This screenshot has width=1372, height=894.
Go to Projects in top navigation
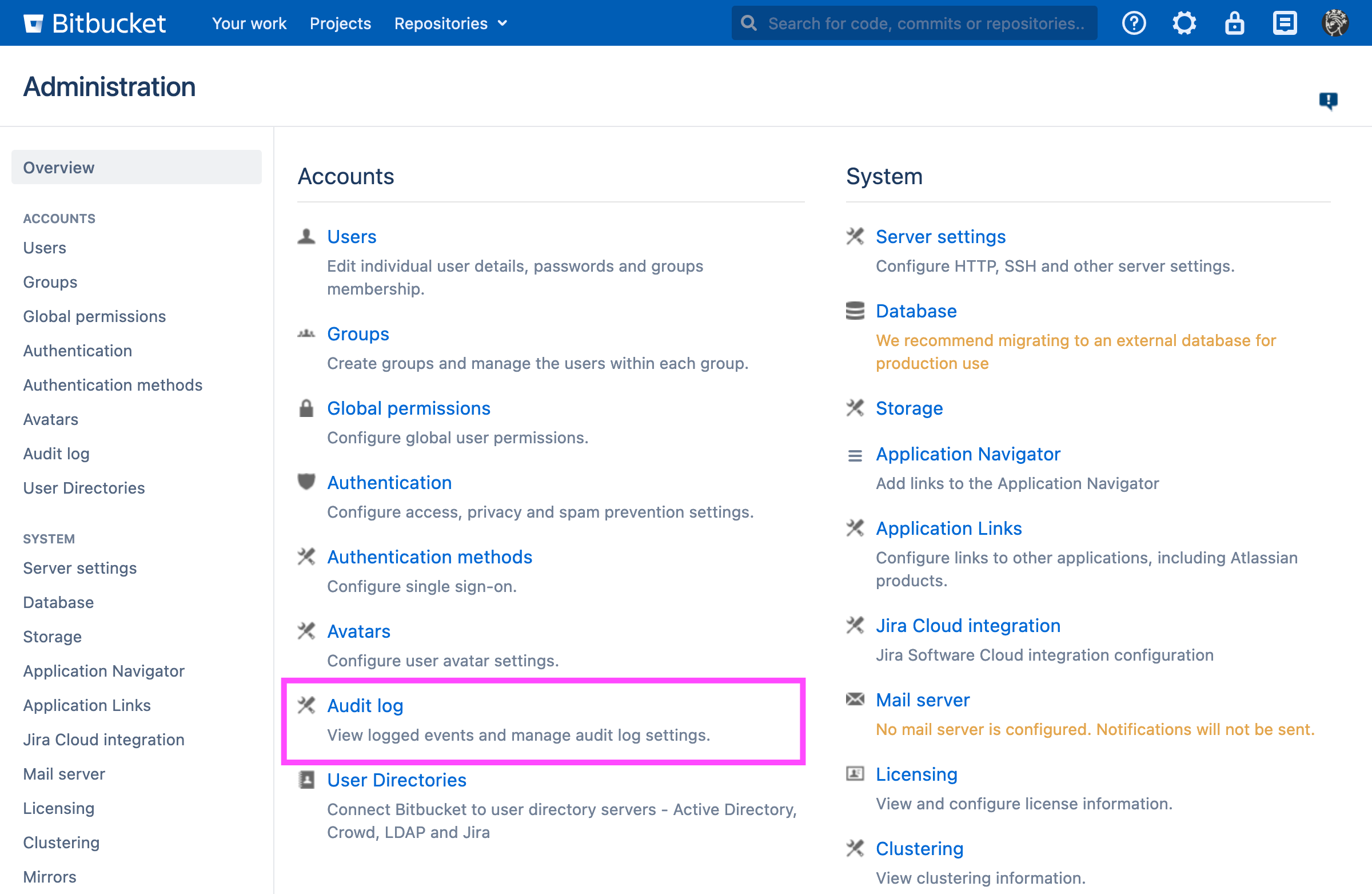pos(340,23)
